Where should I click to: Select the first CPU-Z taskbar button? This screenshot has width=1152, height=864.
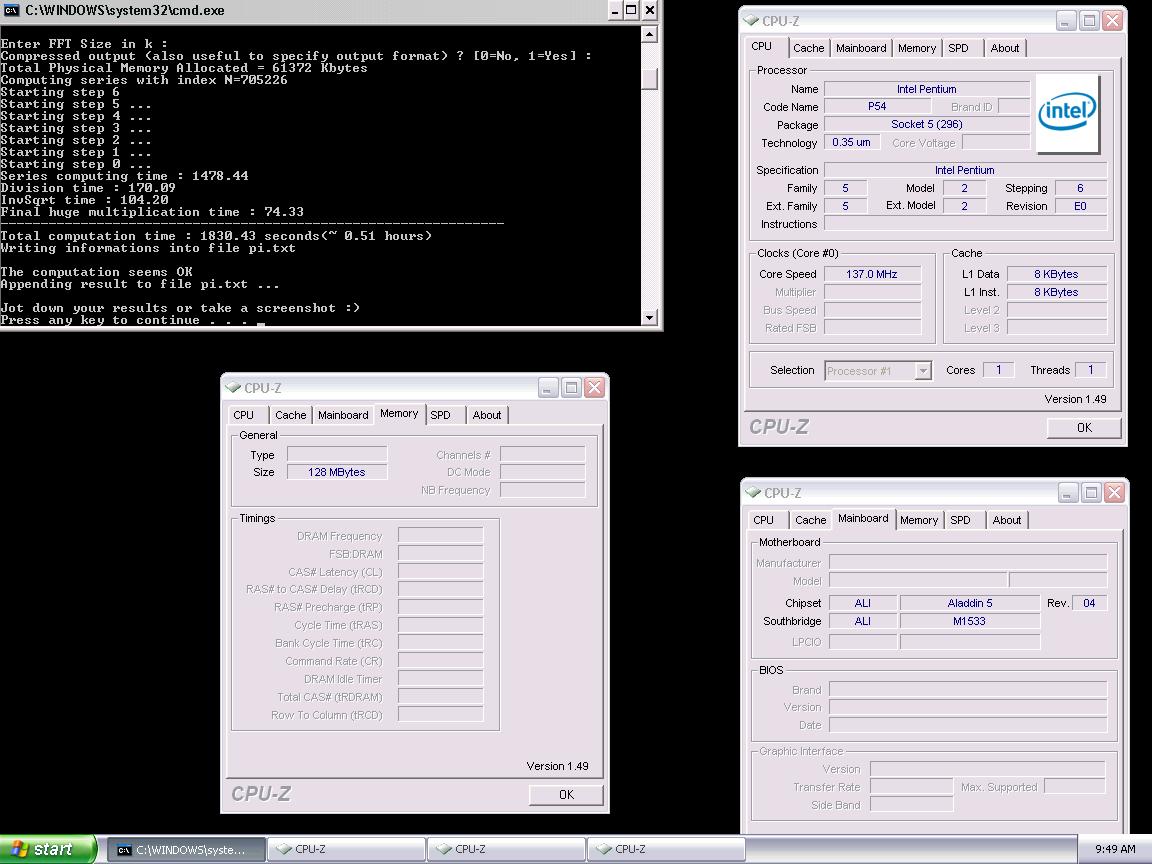[346, 849]
